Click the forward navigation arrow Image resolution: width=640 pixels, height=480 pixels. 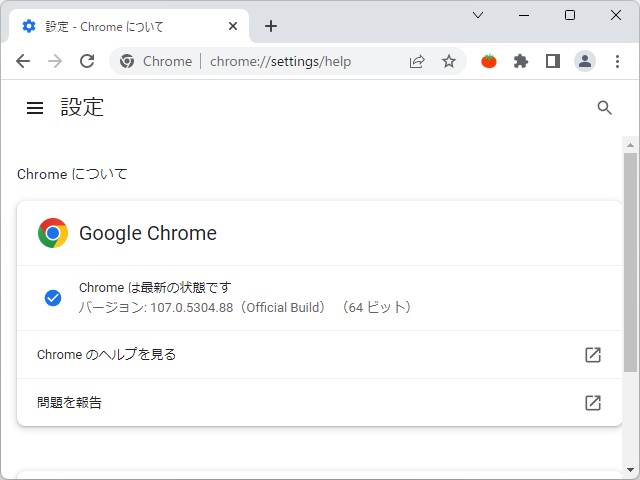[x=55, y=62]
